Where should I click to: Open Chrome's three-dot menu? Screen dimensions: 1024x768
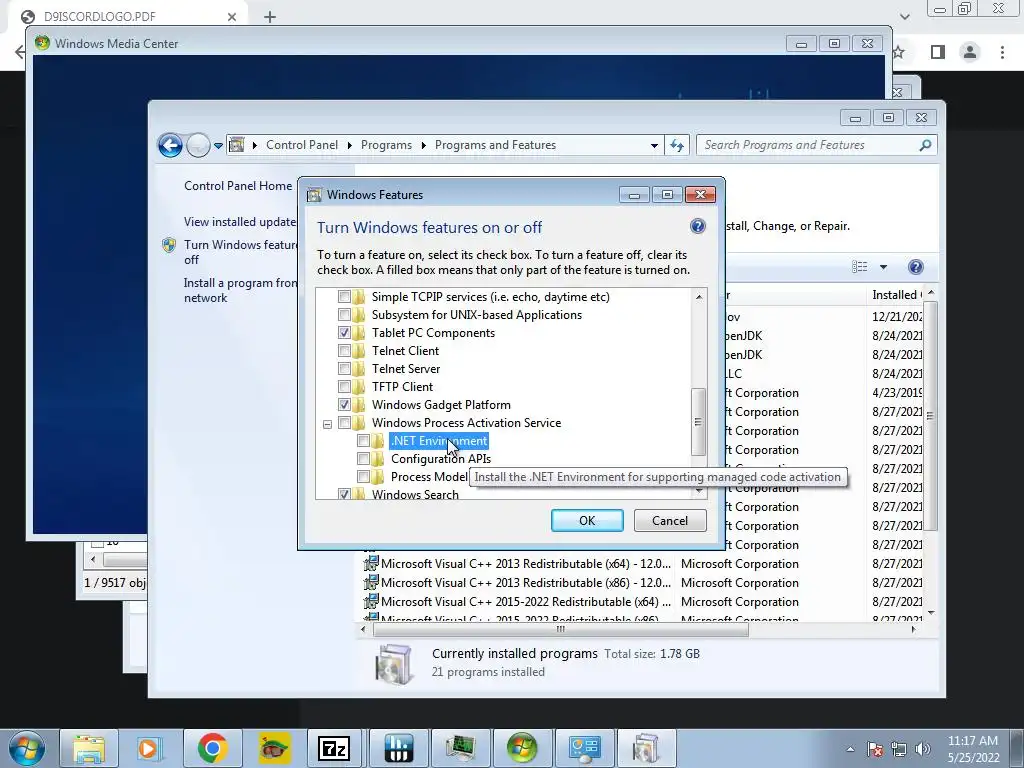point(1002,52)
